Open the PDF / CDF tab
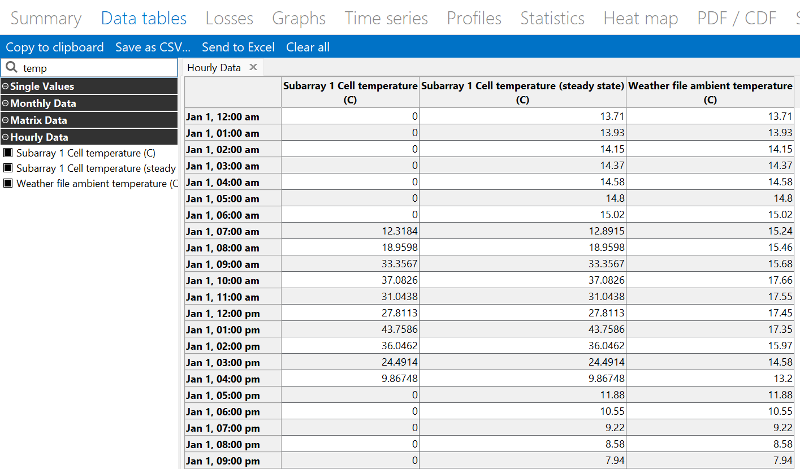This screenshot has height=469, width=800. 739,18
